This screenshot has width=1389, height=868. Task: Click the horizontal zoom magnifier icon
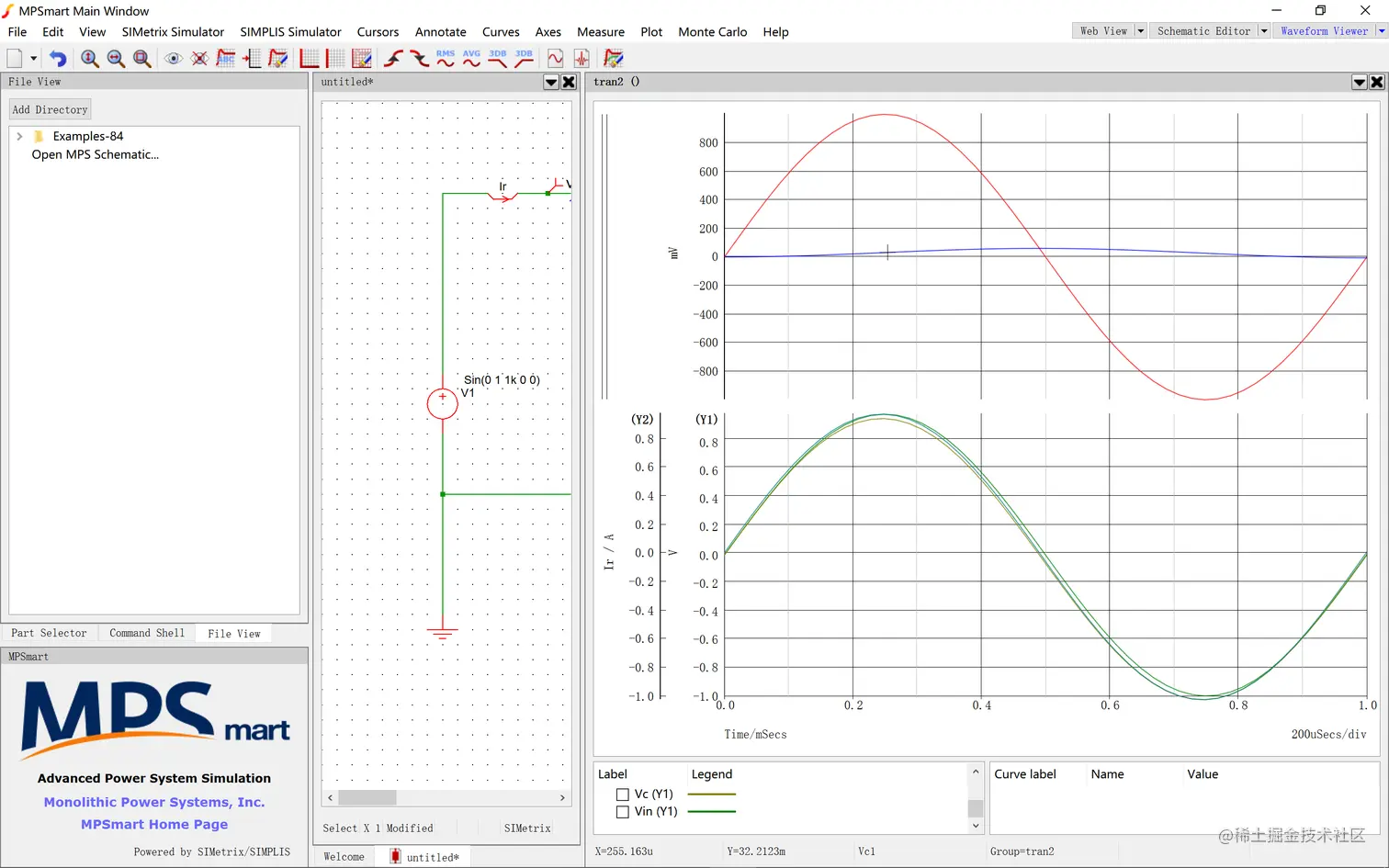116,59
